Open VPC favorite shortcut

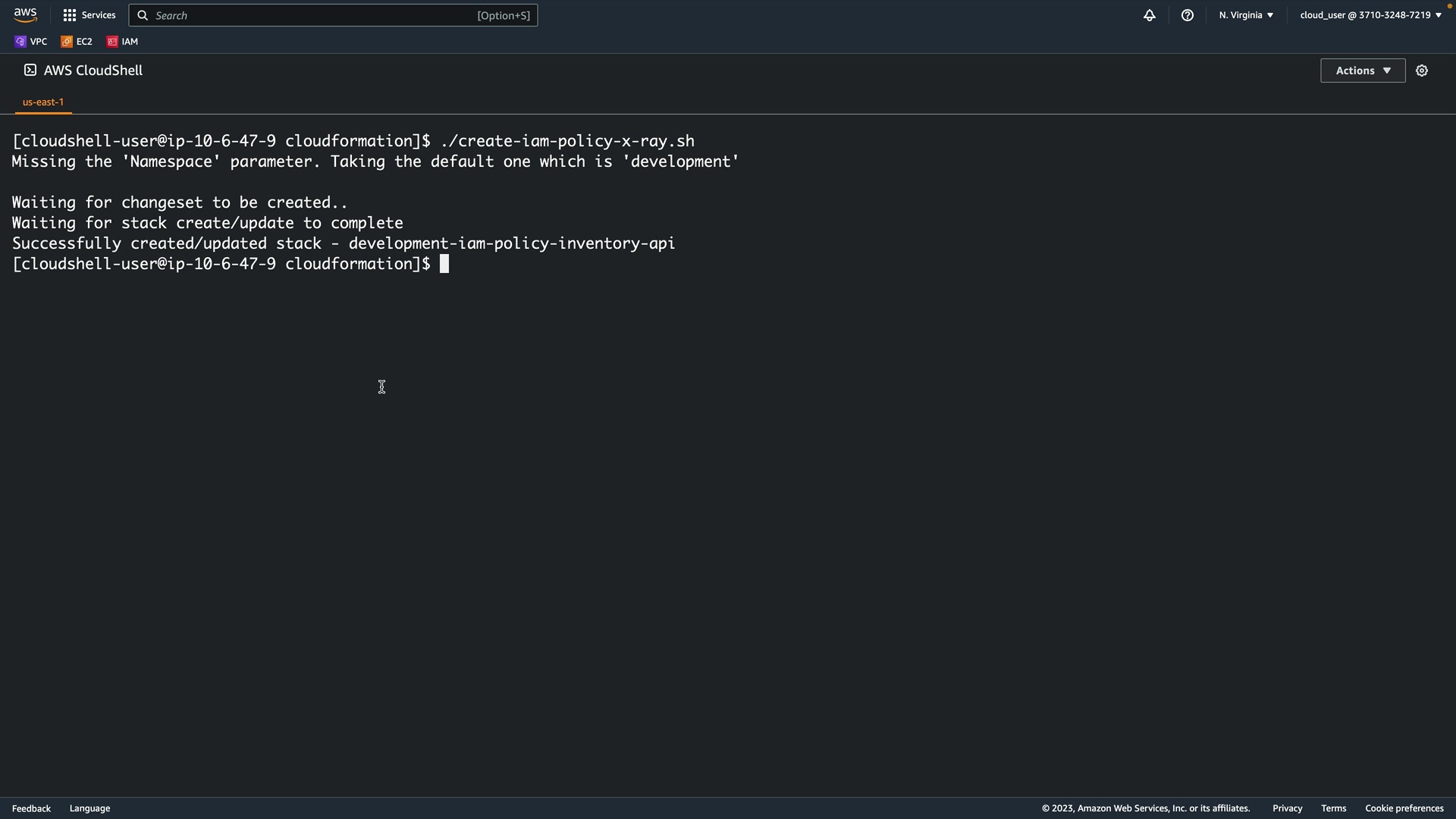31,42
